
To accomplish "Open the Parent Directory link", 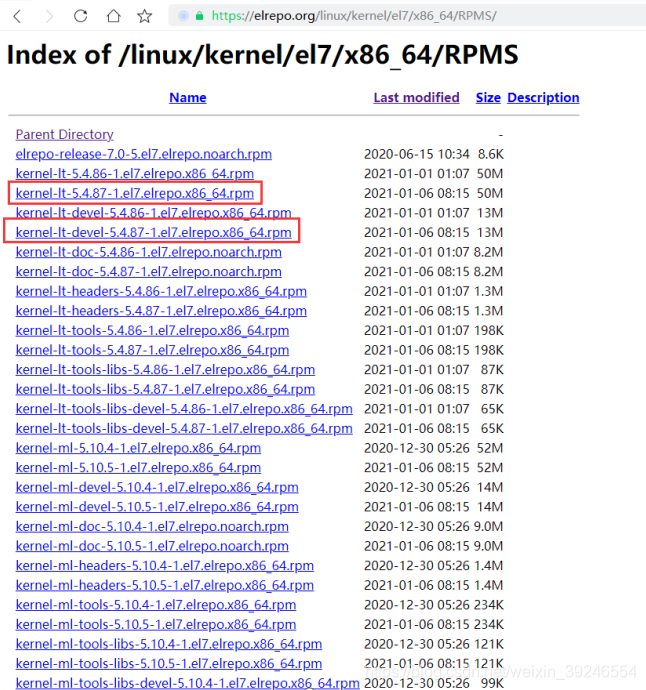I will (65, 134).
